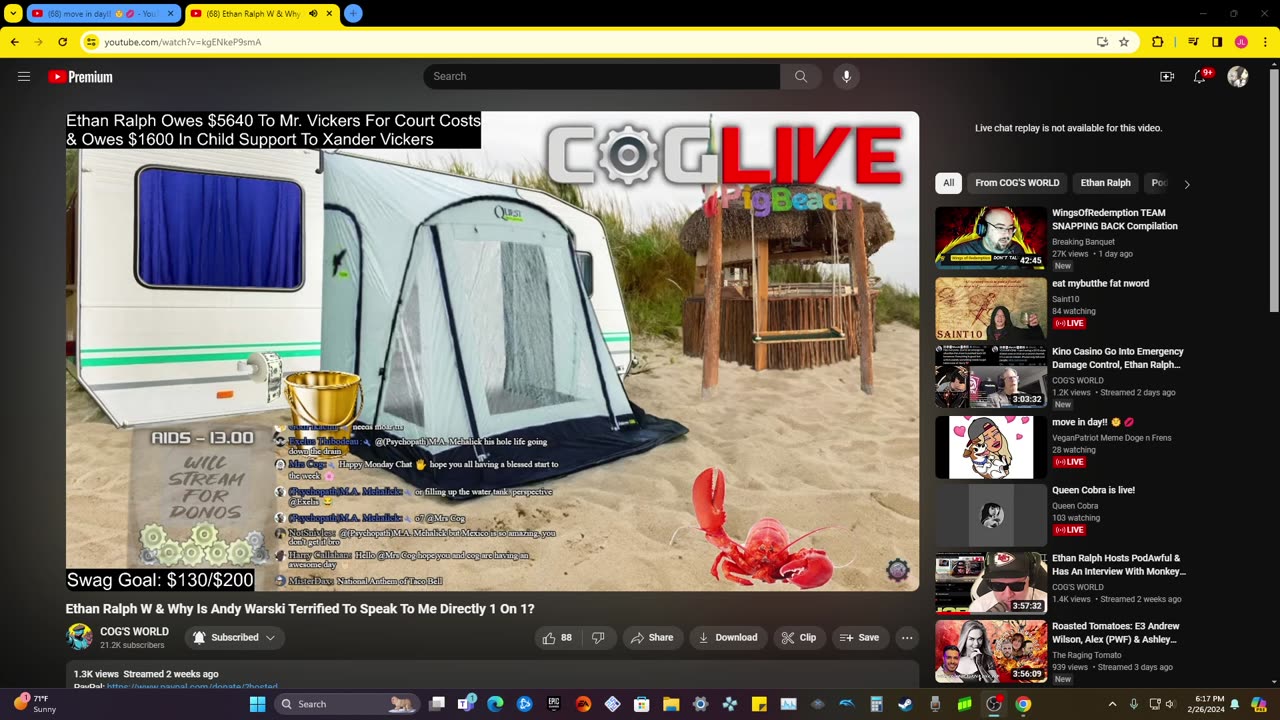This screenshot has width=1280, height=720.
Task: Open a new browser tab
Action: pos(353,14)
